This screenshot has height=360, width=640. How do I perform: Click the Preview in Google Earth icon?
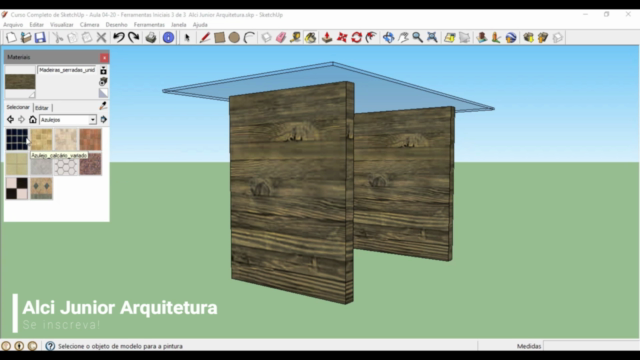[x=511, y=38]
